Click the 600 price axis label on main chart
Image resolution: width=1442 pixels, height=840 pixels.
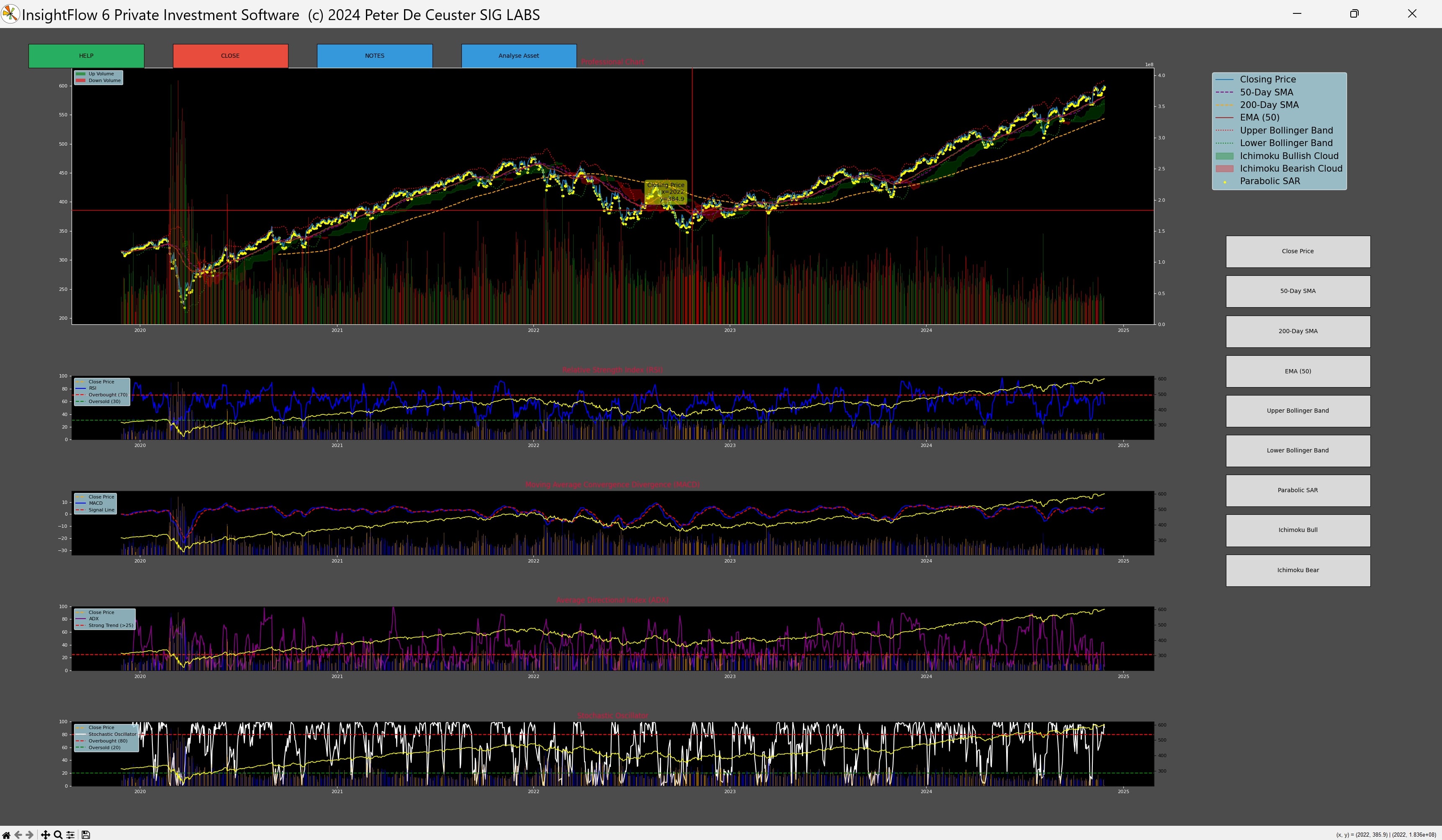(x=63, y=86)
